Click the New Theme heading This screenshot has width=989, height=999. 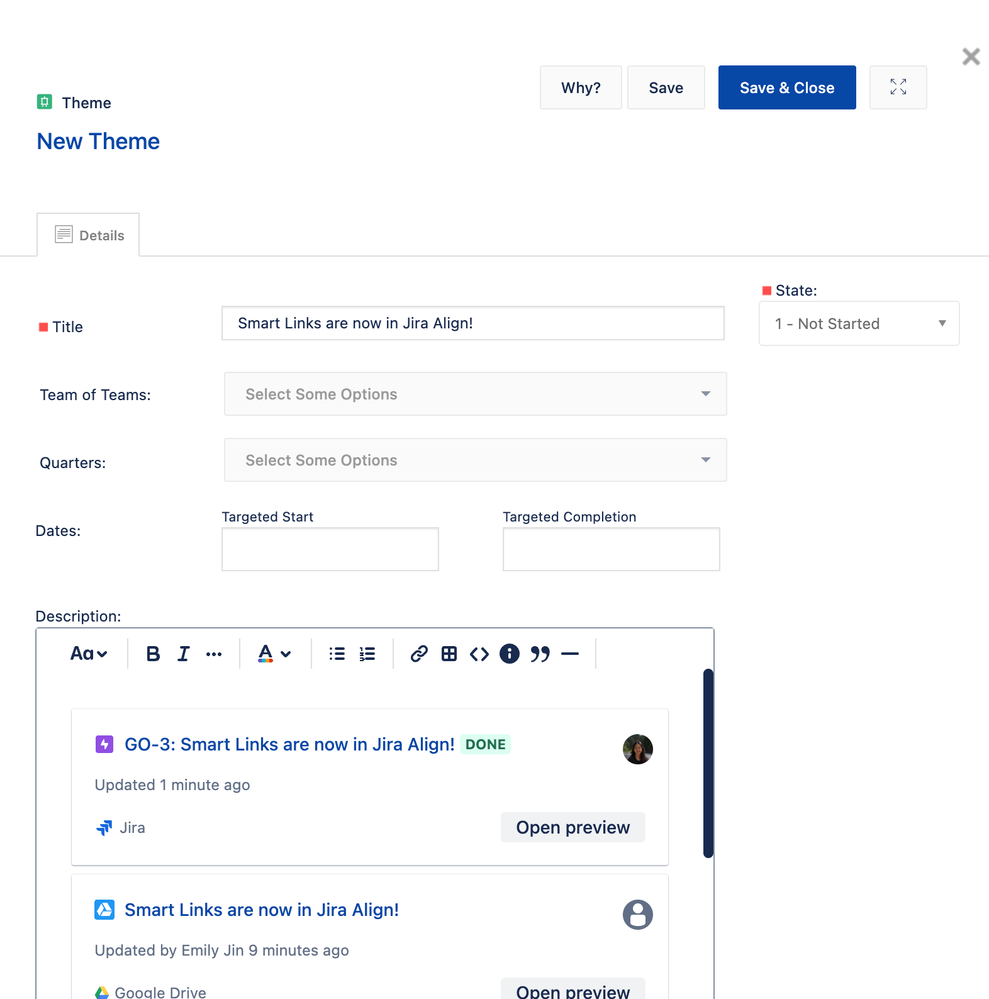[98, 141]
